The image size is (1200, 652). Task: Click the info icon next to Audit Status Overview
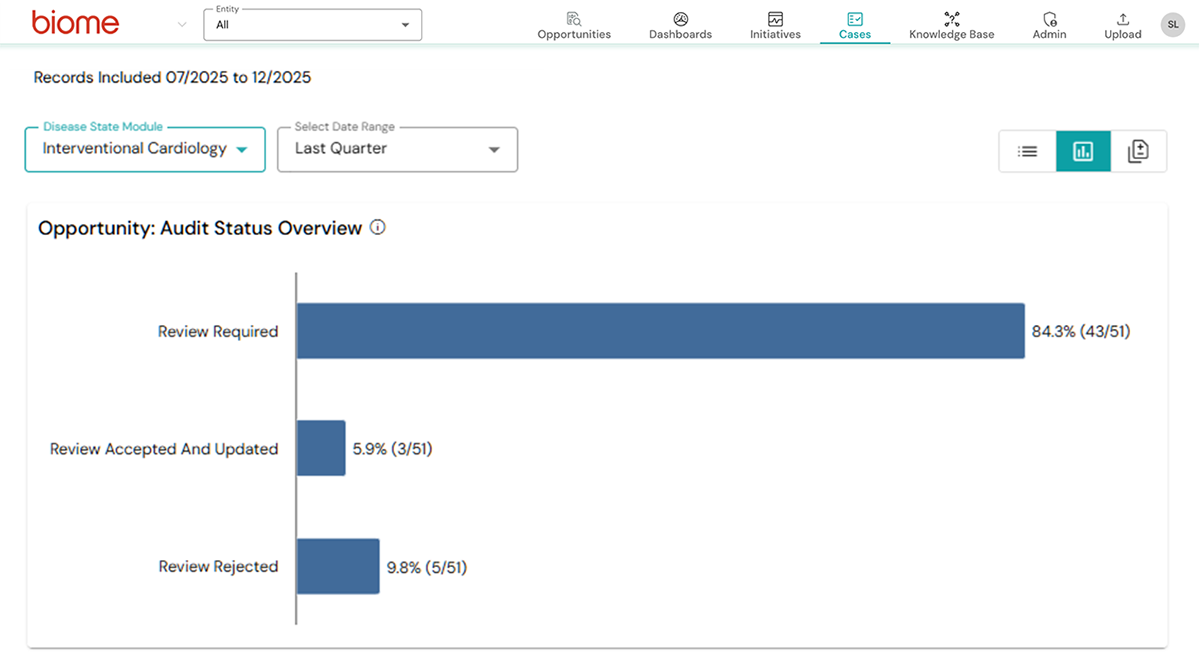click(x=377, y=228)
